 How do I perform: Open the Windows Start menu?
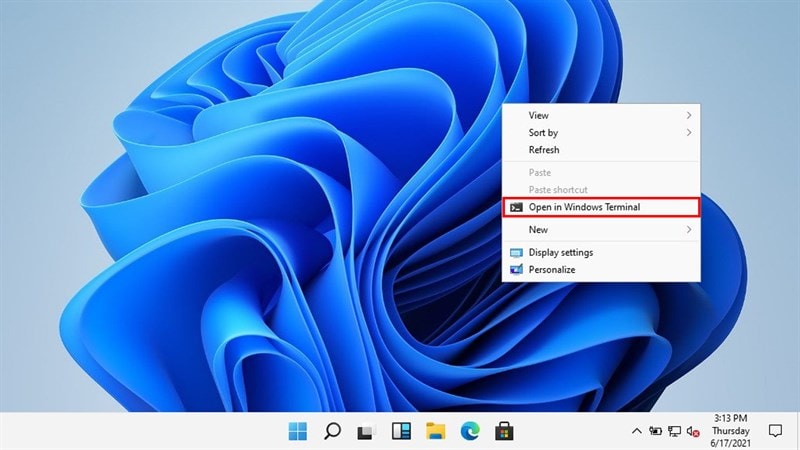[x=297, y=431]
